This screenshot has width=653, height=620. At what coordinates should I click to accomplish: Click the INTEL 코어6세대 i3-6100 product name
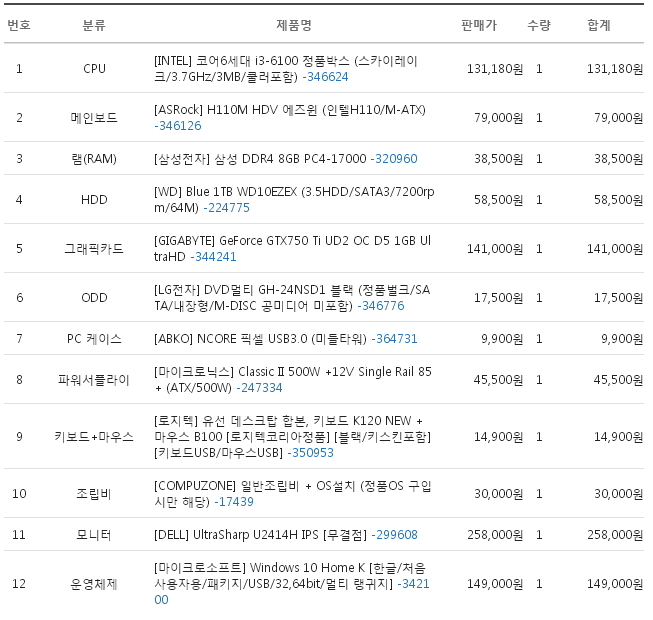(x=286, y=69)
